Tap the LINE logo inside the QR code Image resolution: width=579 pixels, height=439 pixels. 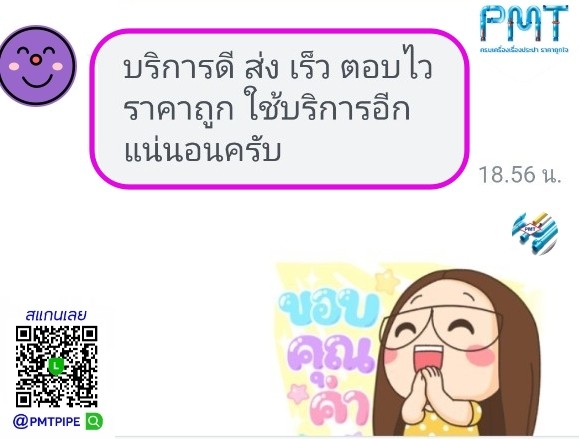(56, 366)
